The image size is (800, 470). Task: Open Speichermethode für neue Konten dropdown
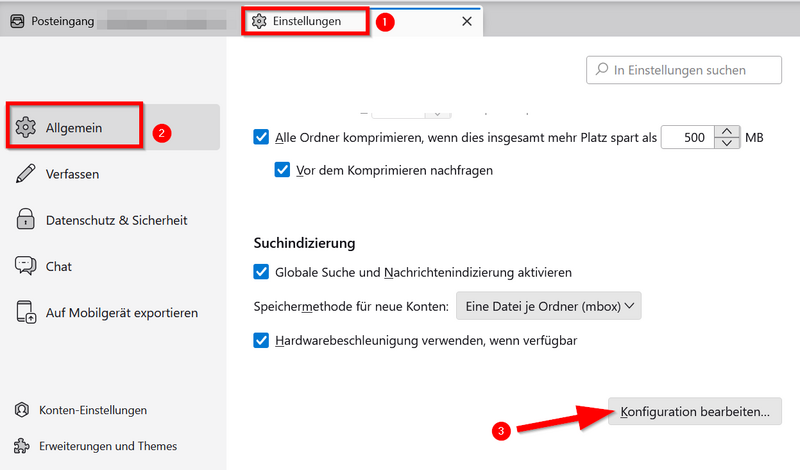tap(548, 306)
